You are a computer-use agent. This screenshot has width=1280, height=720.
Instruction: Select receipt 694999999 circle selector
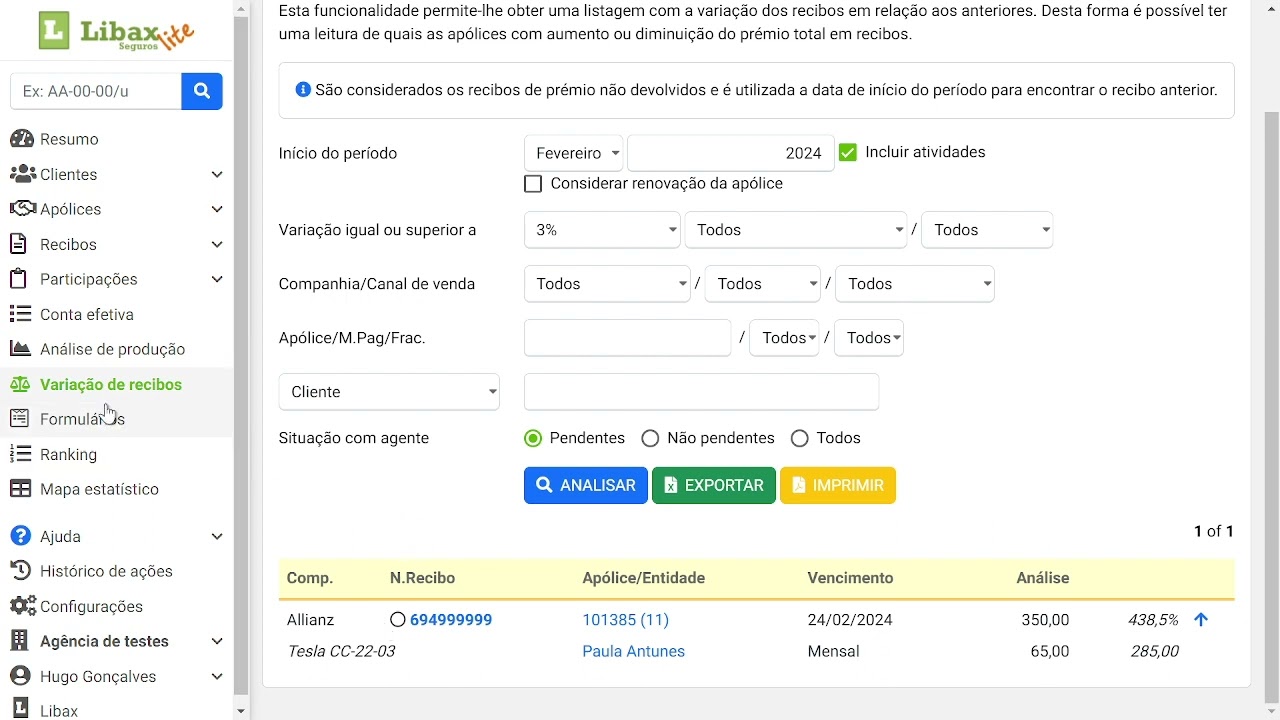(398, 620)
